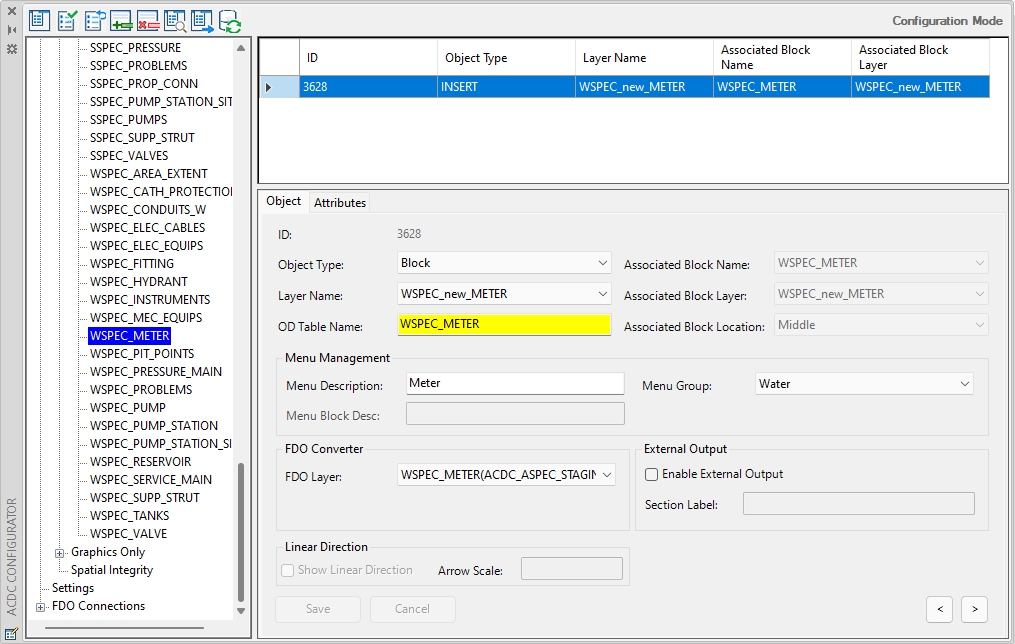The image size is (1015, 644).
Task: Select WSPEC_METER in the tree
Action: tap(129, 336)
